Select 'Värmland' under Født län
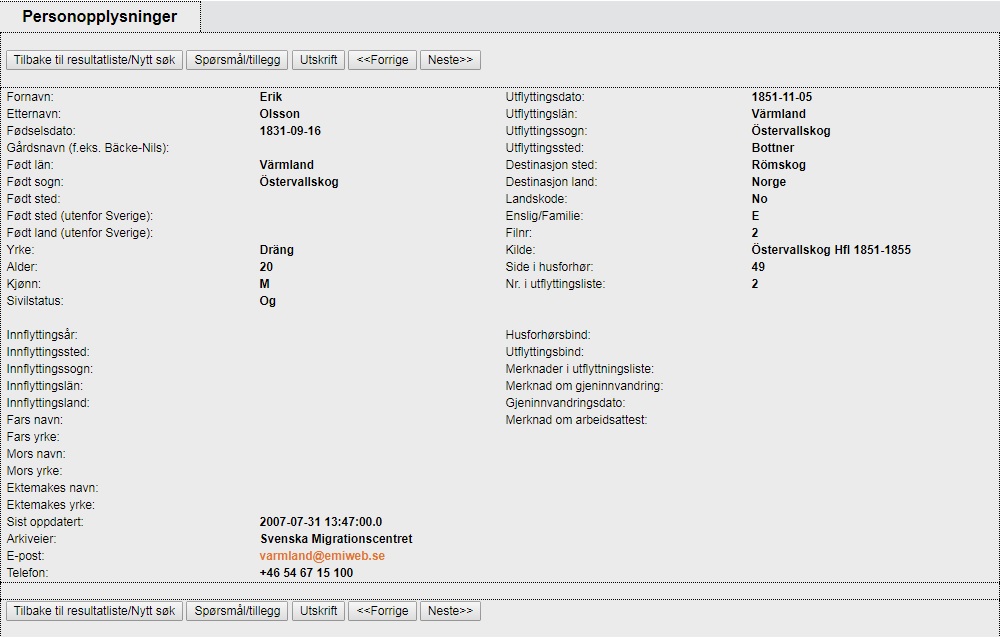The height and width of the screenshot is (638, 1007). pos(286,165)
